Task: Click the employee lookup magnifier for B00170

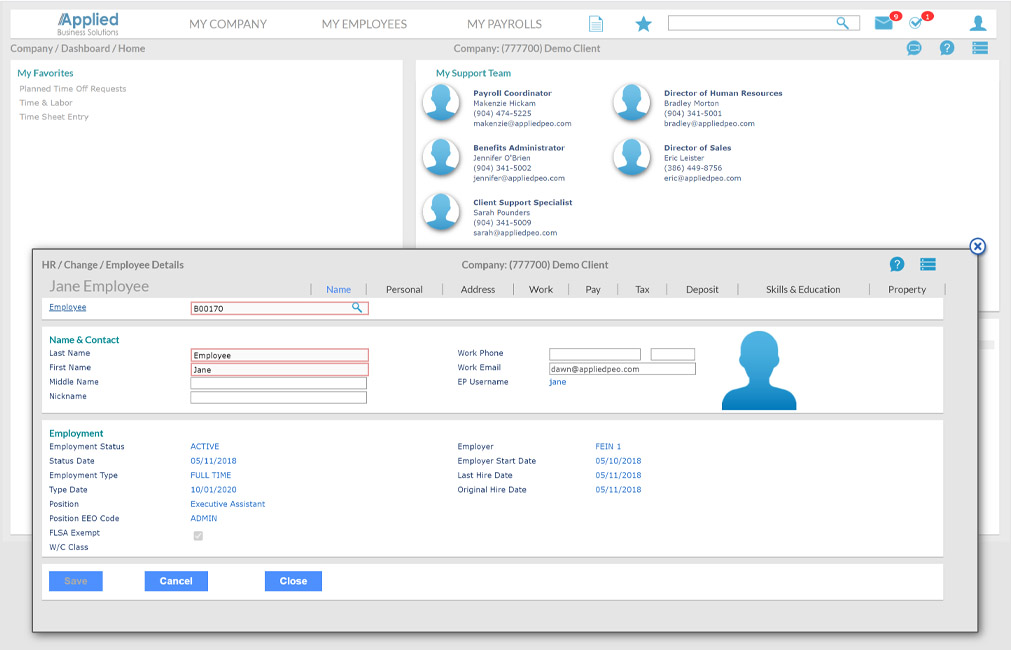Action: pos(357,308)
